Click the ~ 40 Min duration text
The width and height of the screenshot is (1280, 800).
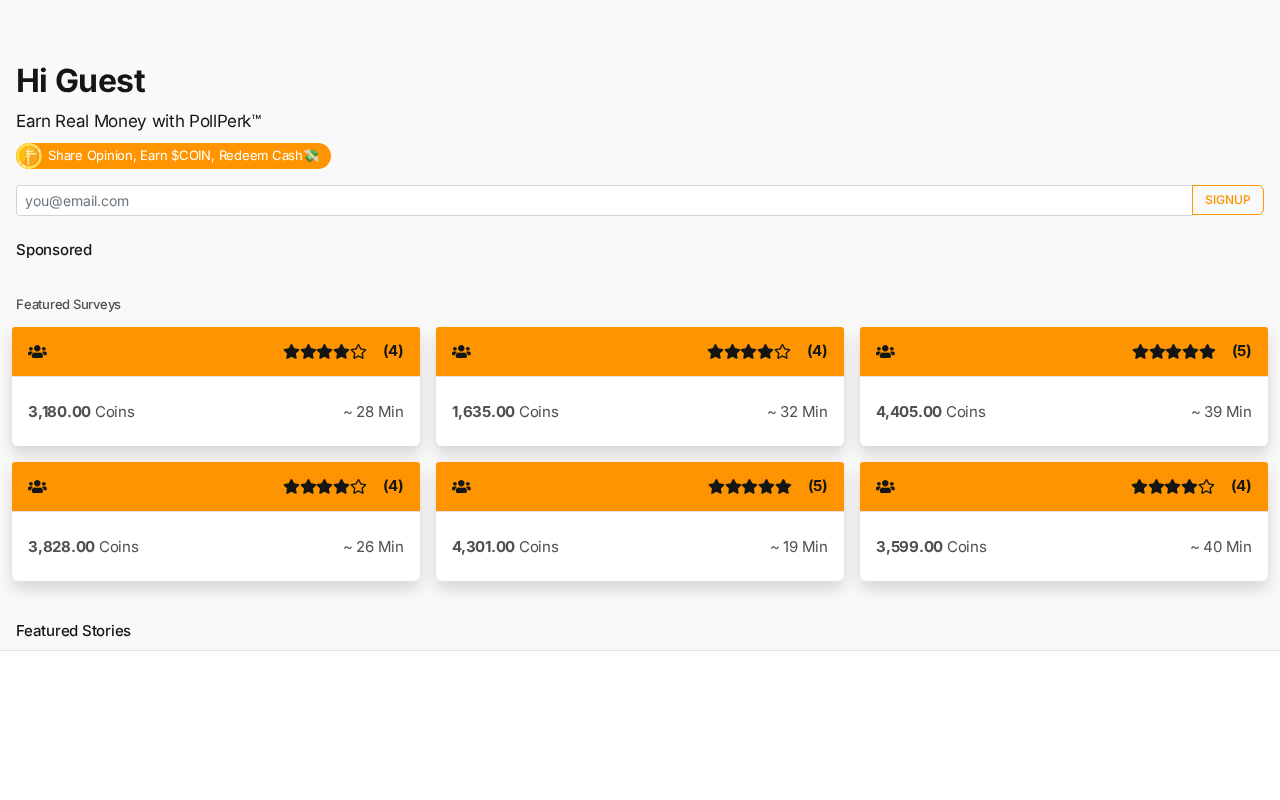(x=1221, y=547)
